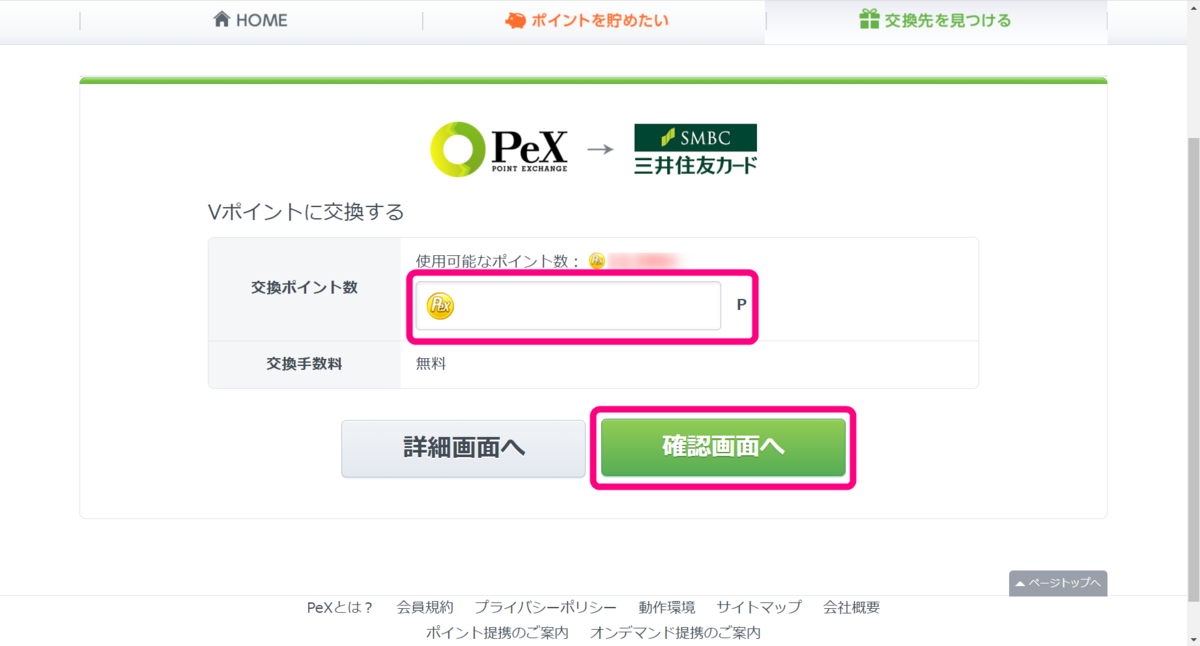This screenshot has width=1200, height=646.
Task: Click the 確認画面へ button
Action: pos(723,447)
